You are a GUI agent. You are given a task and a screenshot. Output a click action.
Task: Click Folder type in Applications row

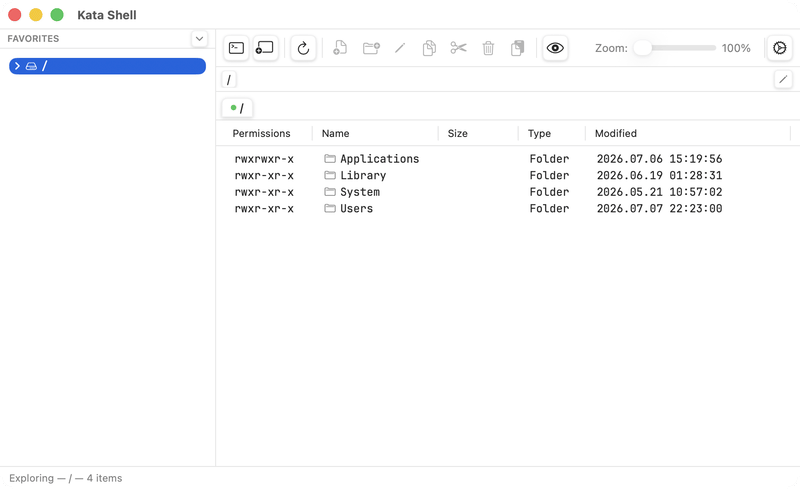pyautogui.click(x=549, y=159)
